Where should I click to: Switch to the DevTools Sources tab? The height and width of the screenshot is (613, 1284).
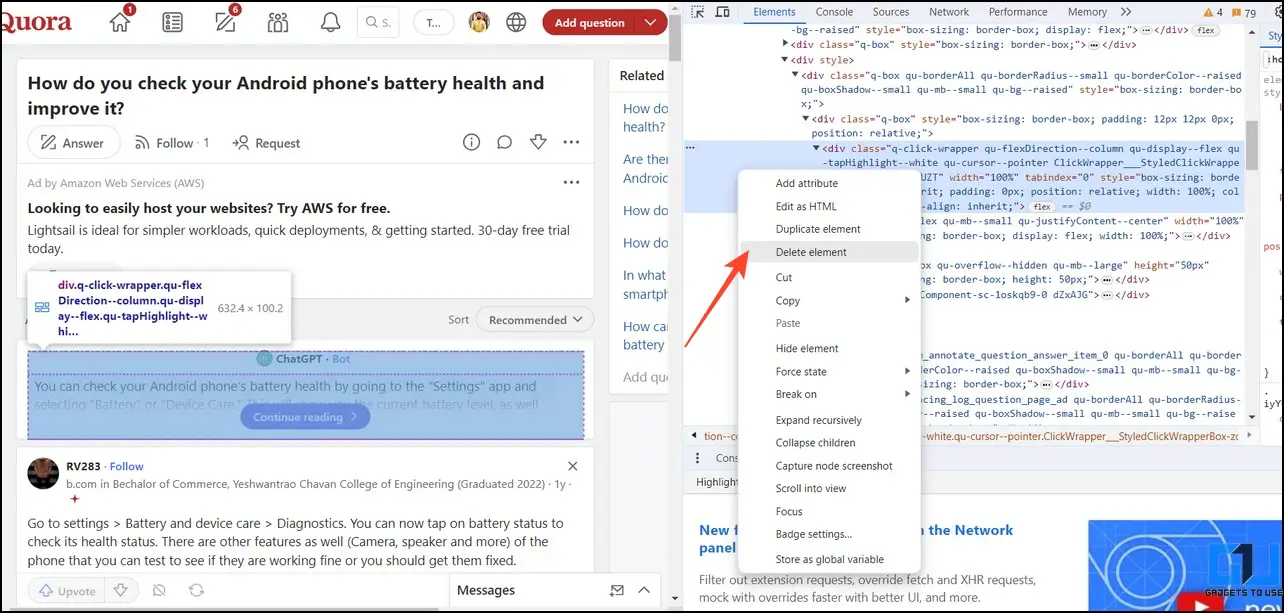tap(891, 12)
